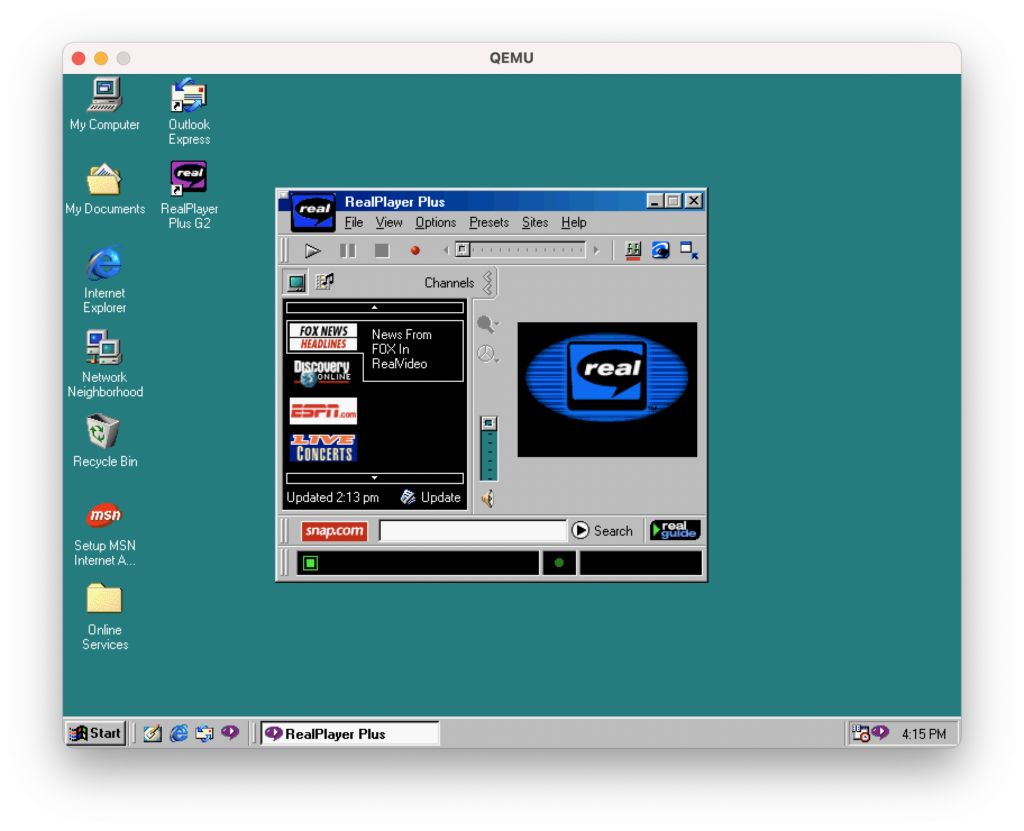The height and width of the screenshot is (831, 1024).
Task: Click the blue eye icon in toolbar
Action: [660, 250]
